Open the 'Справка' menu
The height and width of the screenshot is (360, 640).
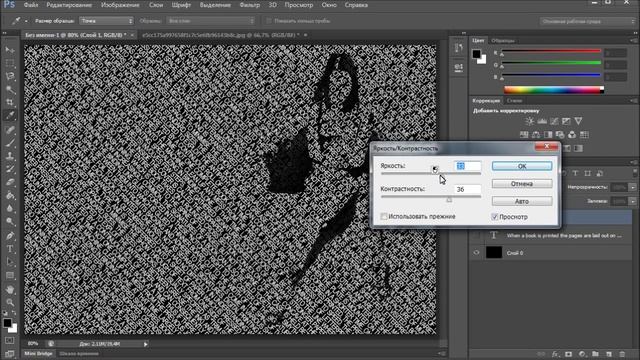coord(356,5)
